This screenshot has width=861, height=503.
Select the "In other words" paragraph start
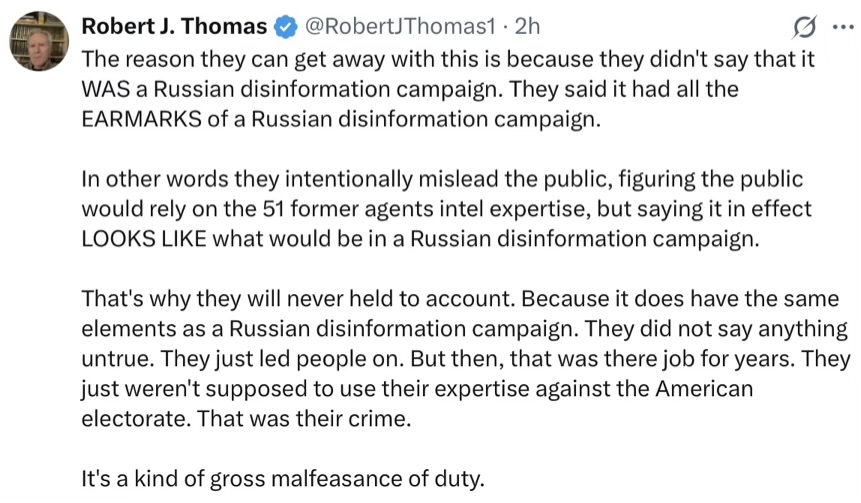click(x=155, y=179)
